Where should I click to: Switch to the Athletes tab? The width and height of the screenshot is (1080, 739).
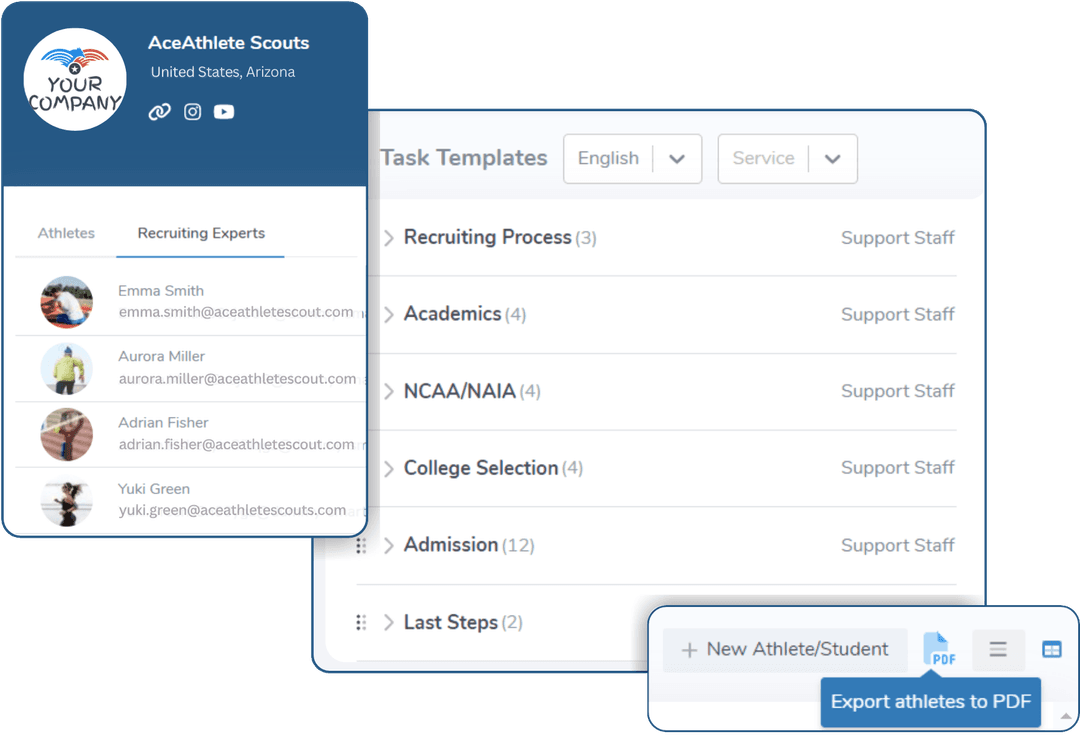[66, 233]
